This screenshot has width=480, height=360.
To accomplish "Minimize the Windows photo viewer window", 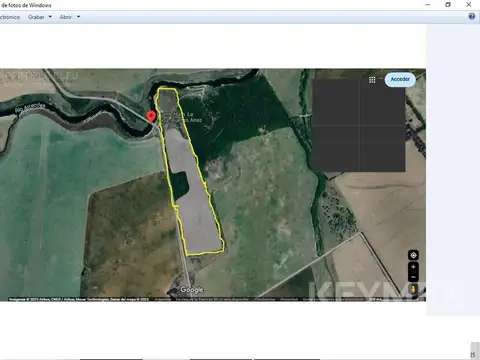I will pos(428,5).
